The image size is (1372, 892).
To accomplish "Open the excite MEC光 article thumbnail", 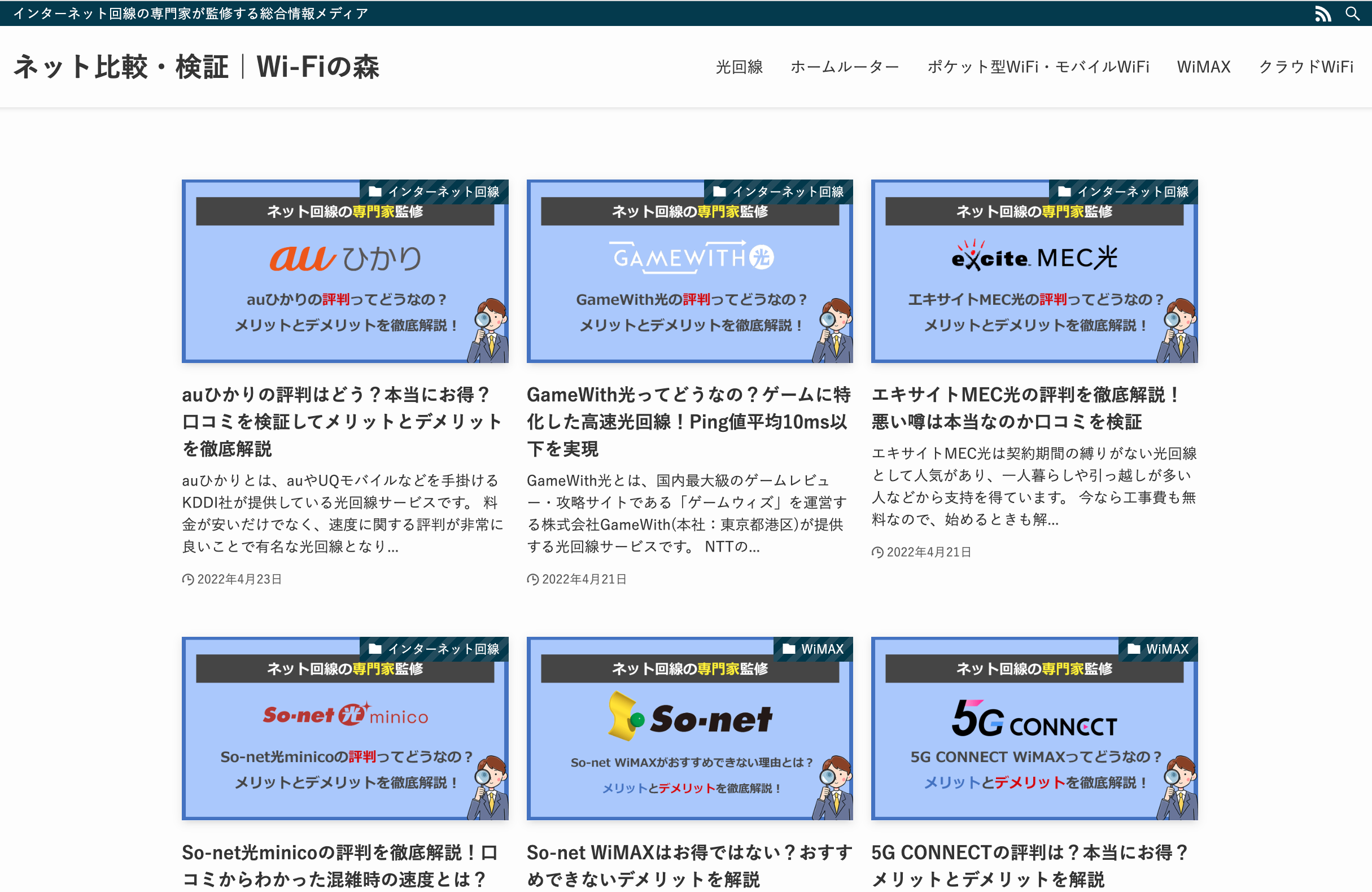I will 1034,271.
